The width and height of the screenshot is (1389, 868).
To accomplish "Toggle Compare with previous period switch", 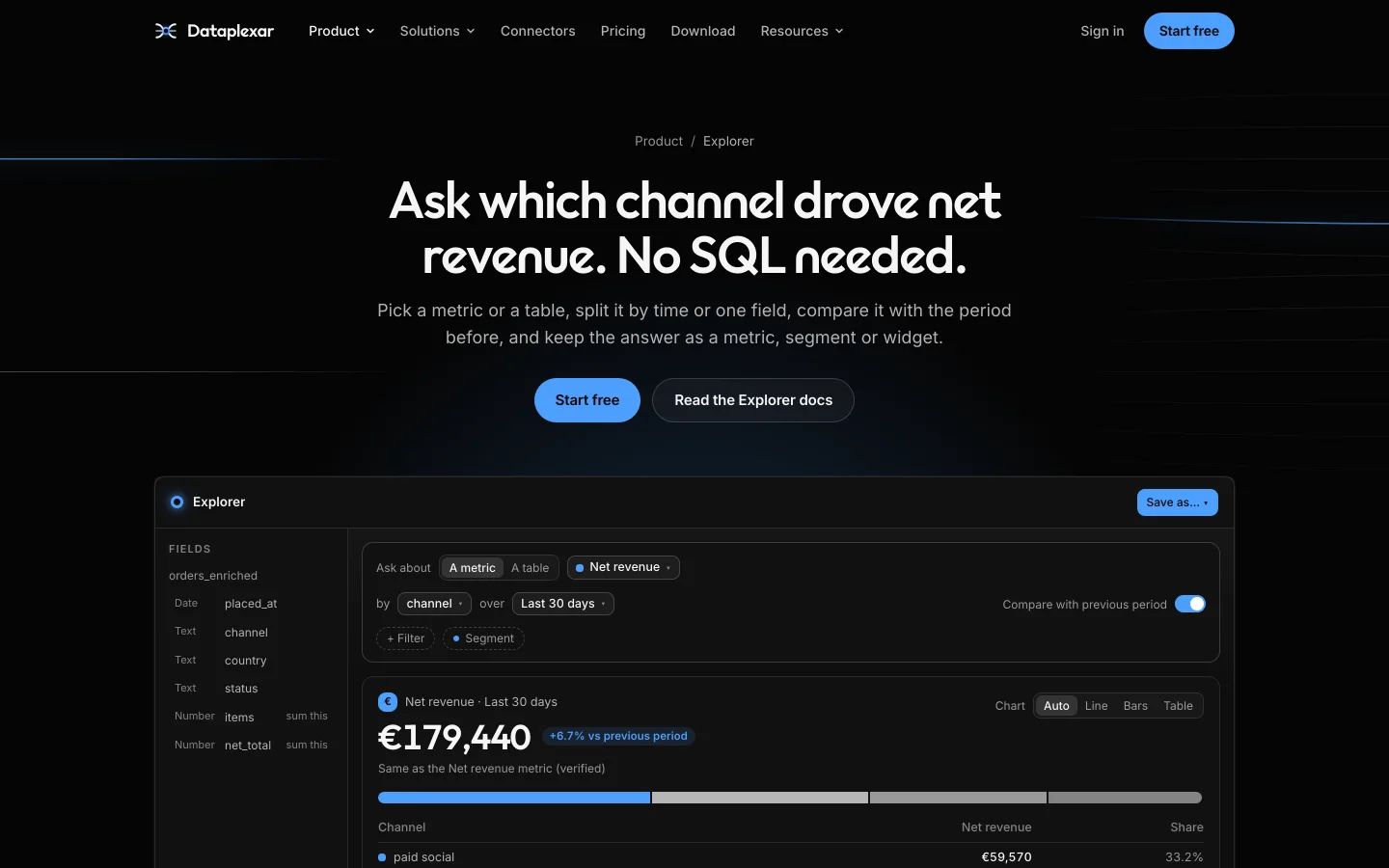I will [x=1190, y=604].
